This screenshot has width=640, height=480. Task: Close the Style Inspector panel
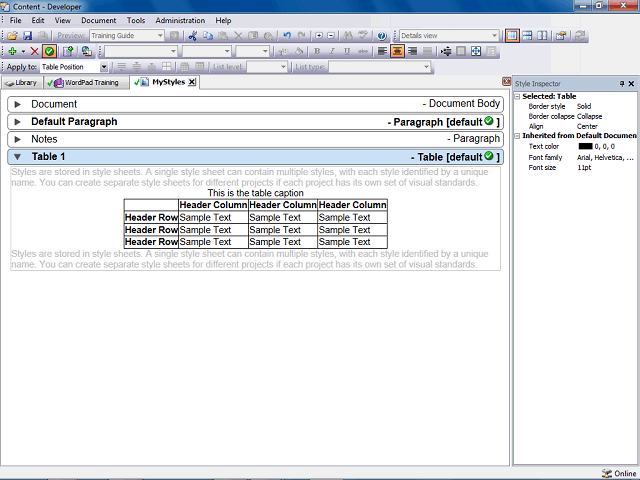(x=631, y=84)
